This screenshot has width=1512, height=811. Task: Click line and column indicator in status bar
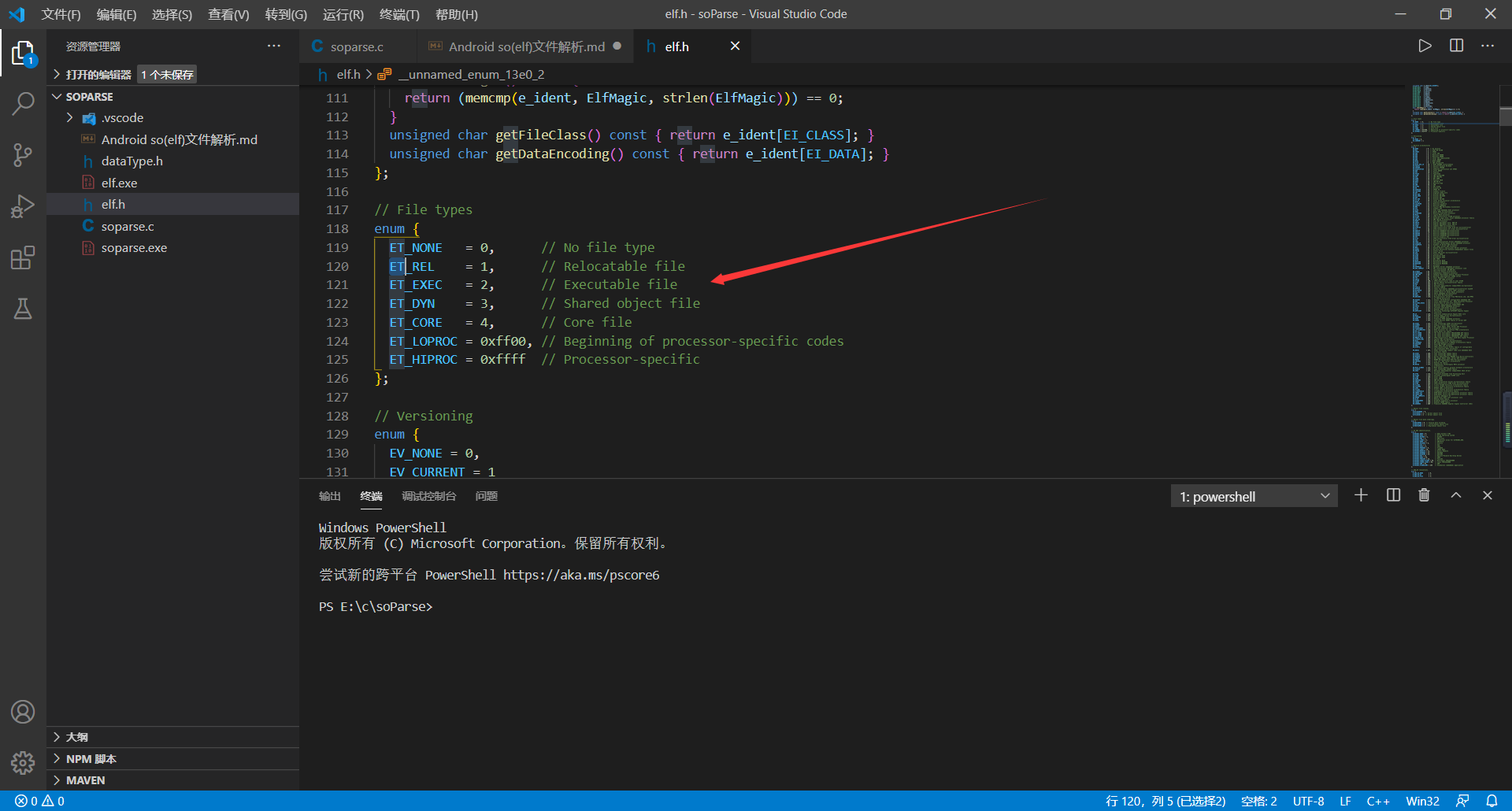[1165, 801]
